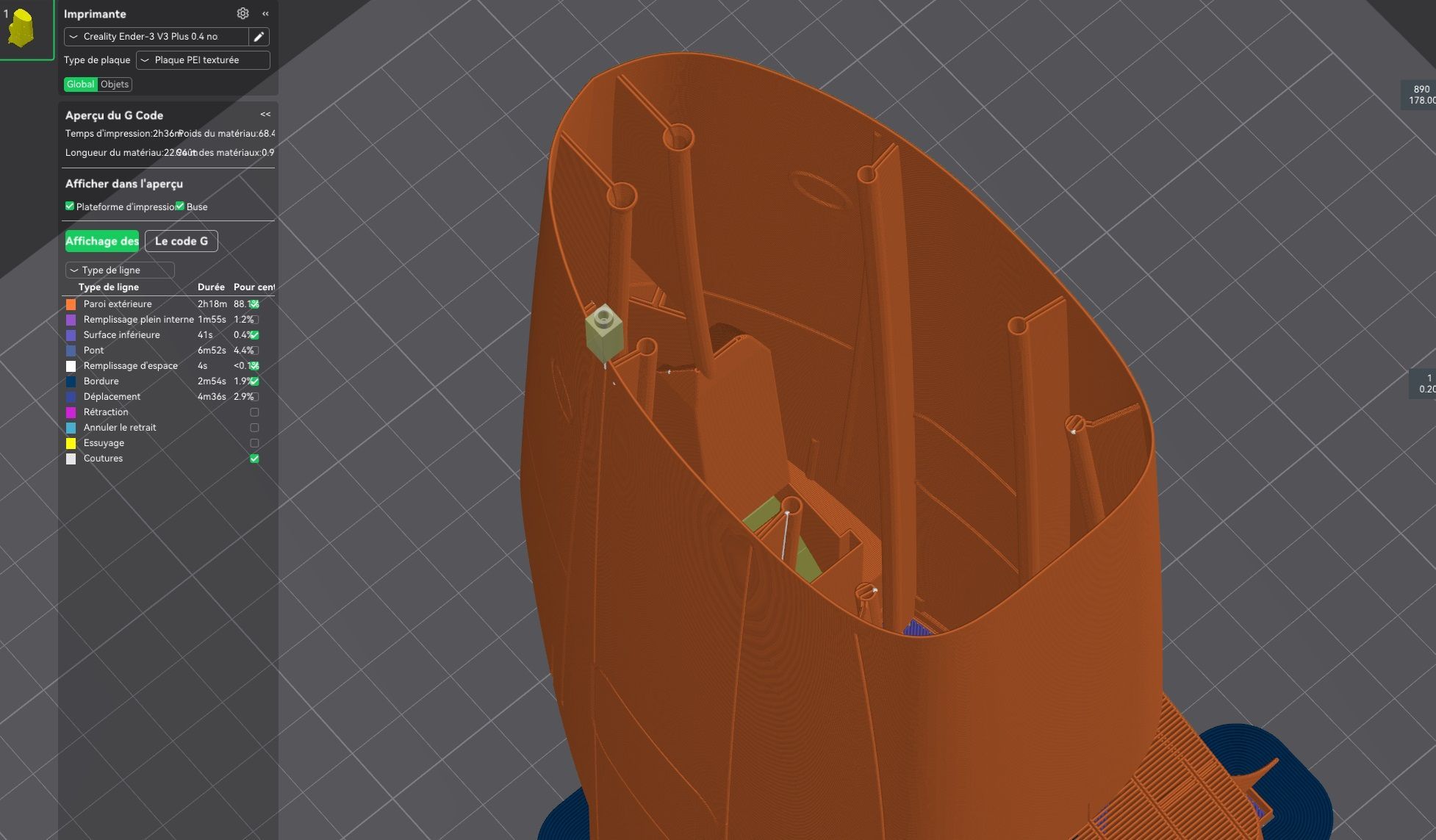Toggle Buse display checkbox
1436x840 pixels.
coord(180,207)
